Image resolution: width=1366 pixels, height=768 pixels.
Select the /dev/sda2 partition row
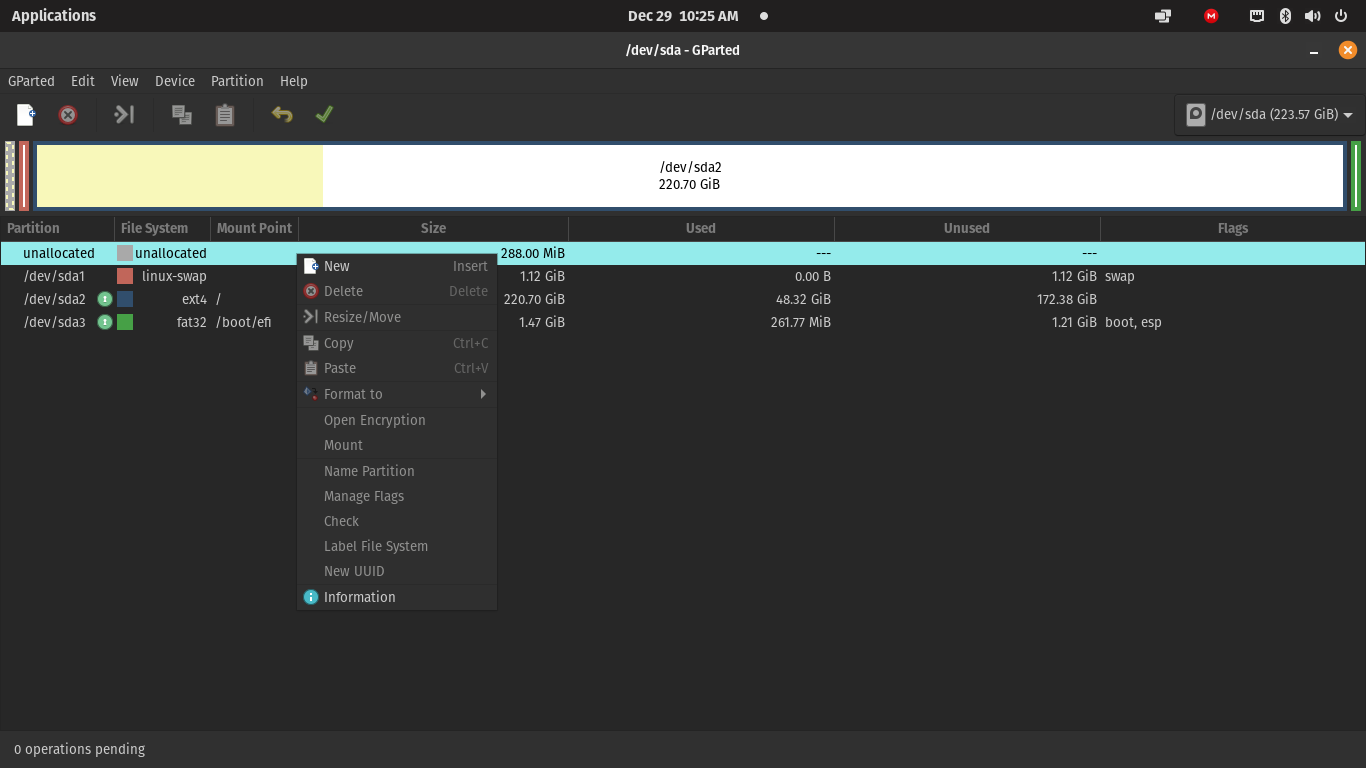coord(683,299)
